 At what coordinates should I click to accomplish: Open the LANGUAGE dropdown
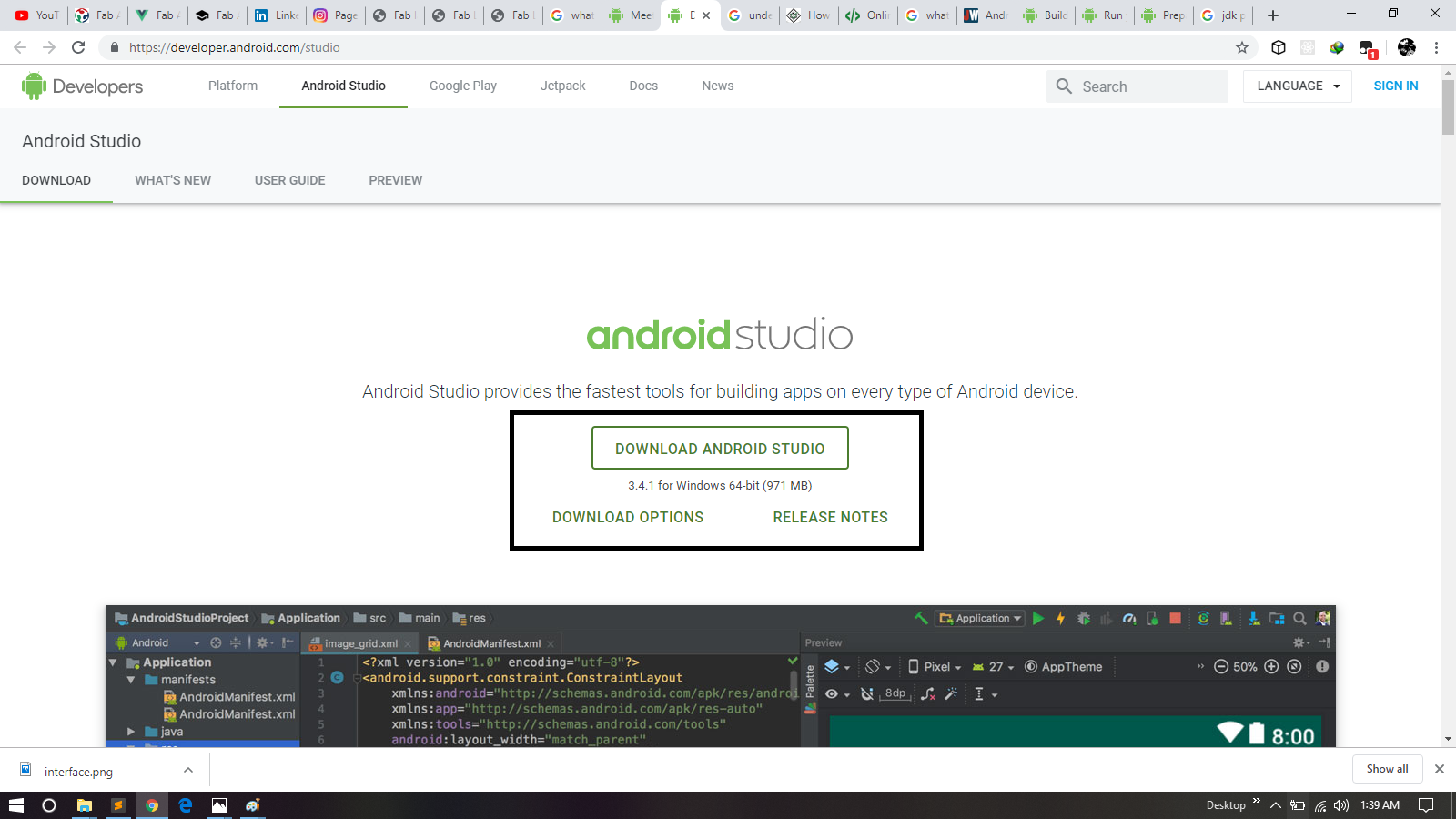1298,86
